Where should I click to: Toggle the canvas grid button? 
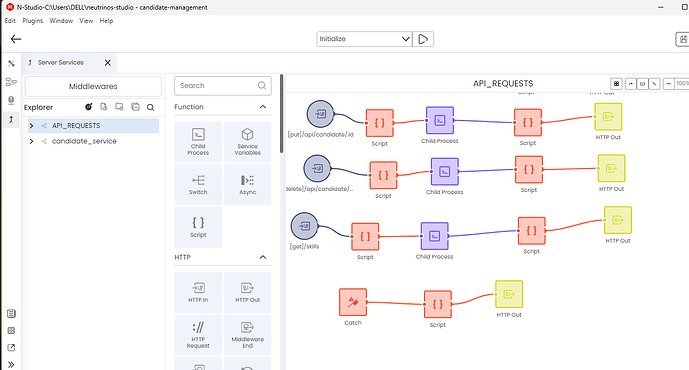(616, 83)
